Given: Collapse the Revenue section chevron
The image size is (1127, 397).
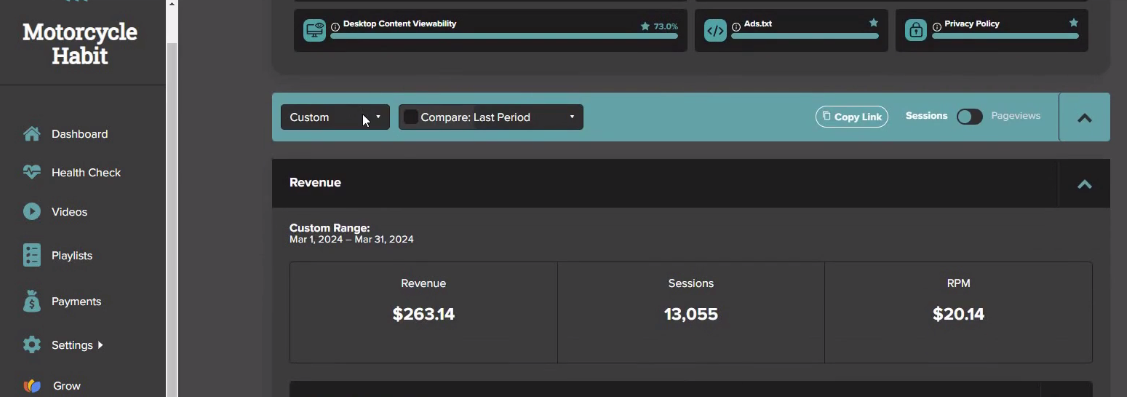Looking at the screenshot, I should point(1085,184).
